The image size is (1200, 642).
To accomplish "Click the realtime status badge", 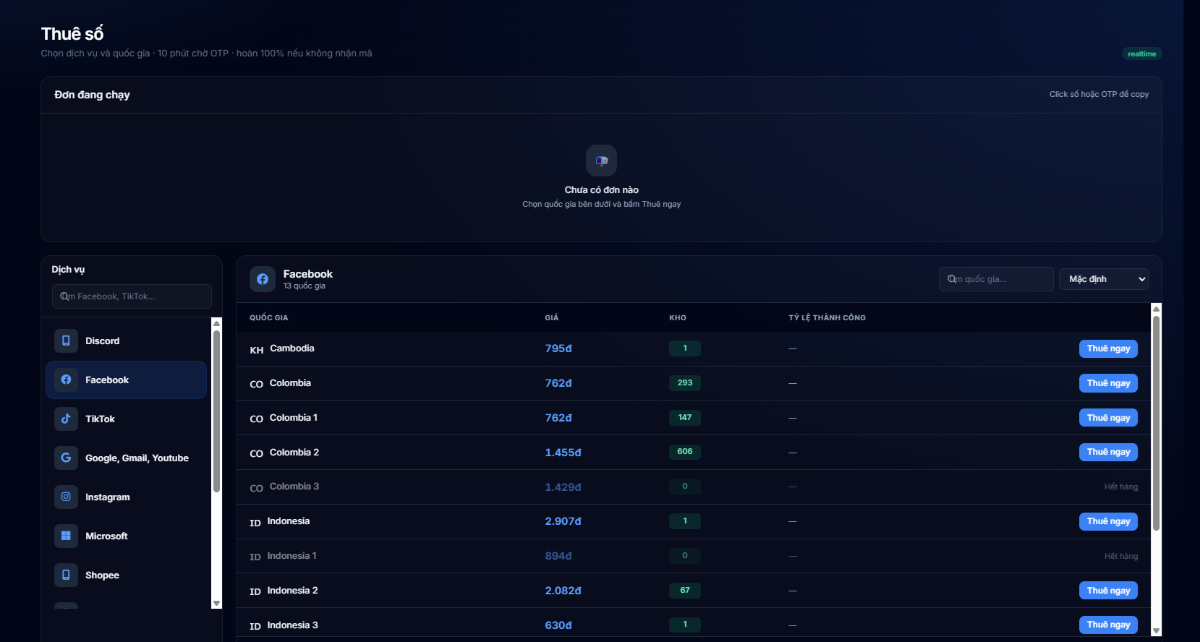I will click(1142, 54).
